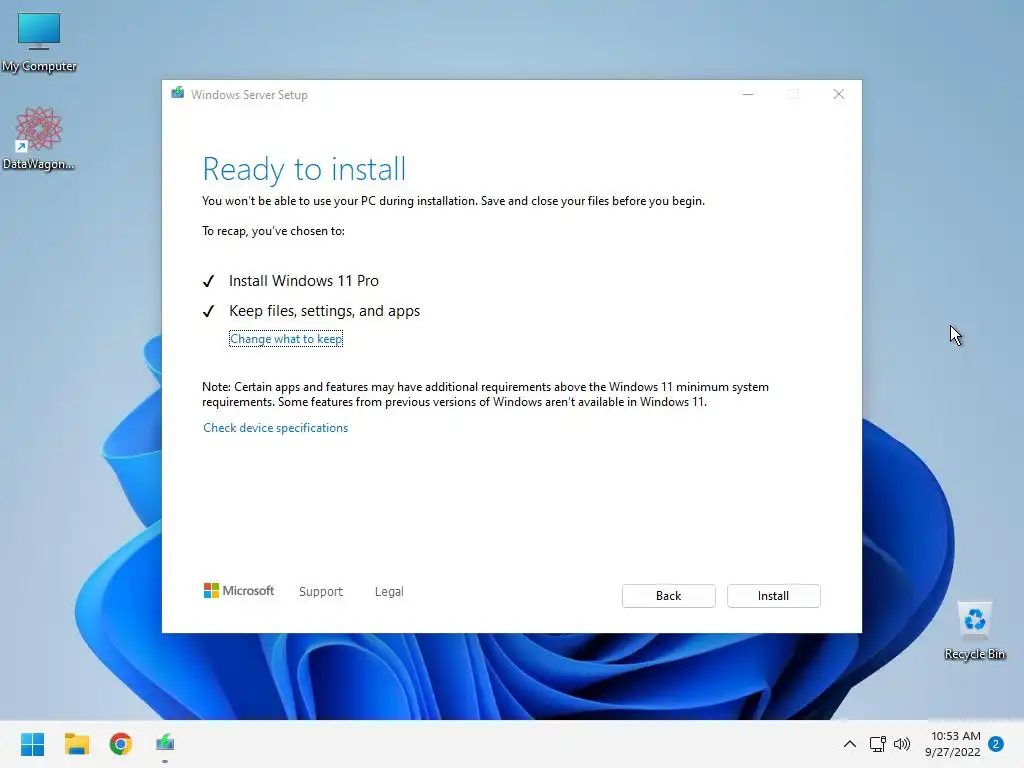Select the Recycle Bin desktop icon
This screenshot has height=768, width=1024.
[975, 631]
